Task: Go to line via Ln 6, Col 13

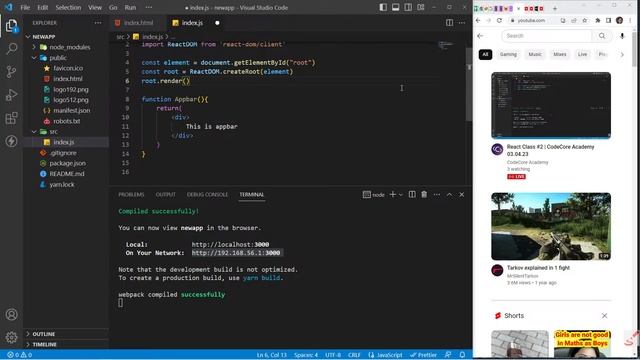Action: tap(272, 355)
